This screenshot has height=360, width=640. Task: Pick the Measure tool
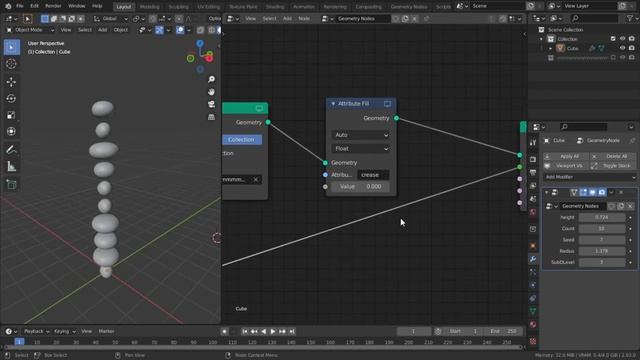click(11, 167)
